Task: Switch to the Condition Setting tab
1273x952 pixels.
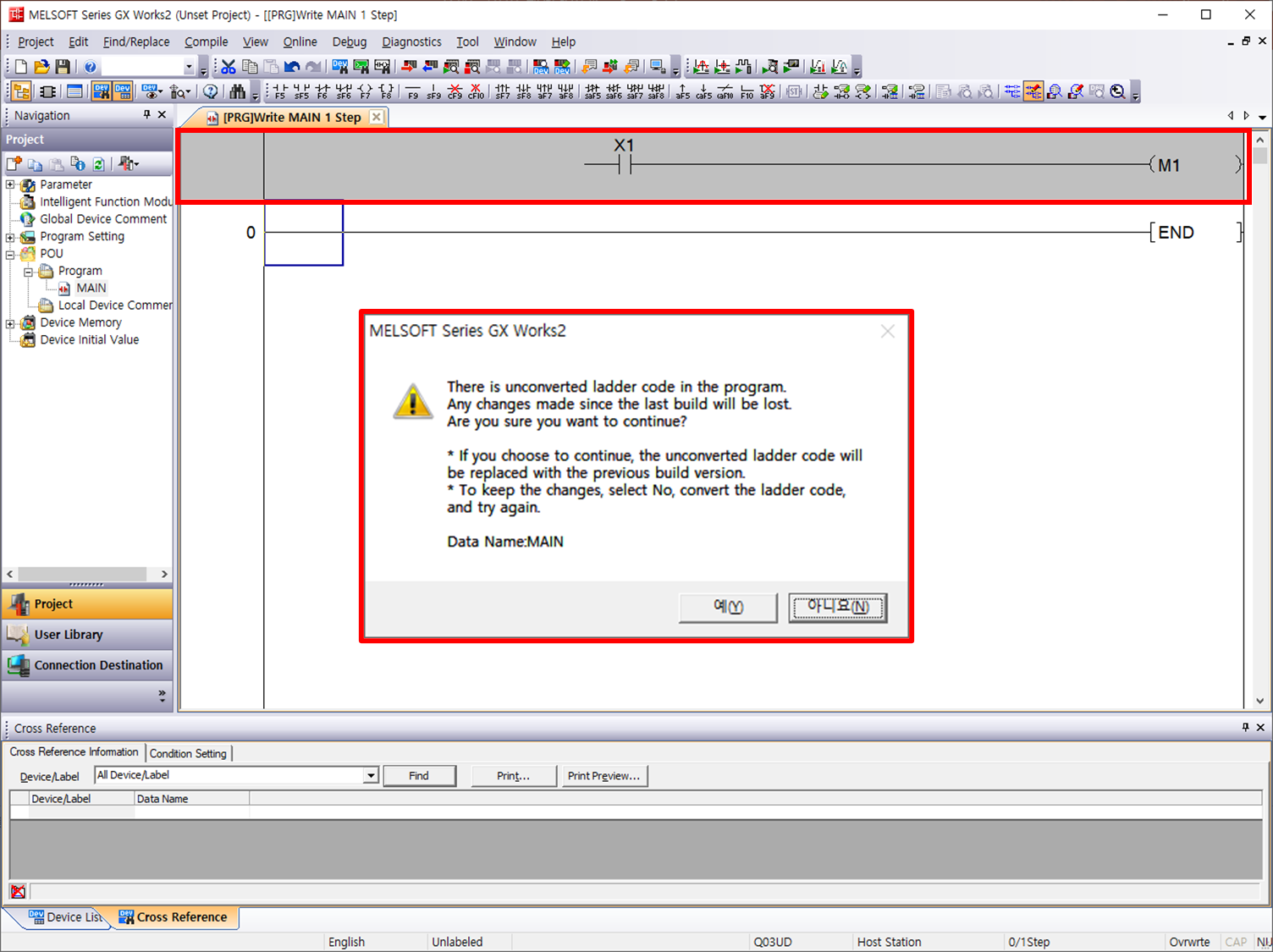Action: click(x=188, y=753)
